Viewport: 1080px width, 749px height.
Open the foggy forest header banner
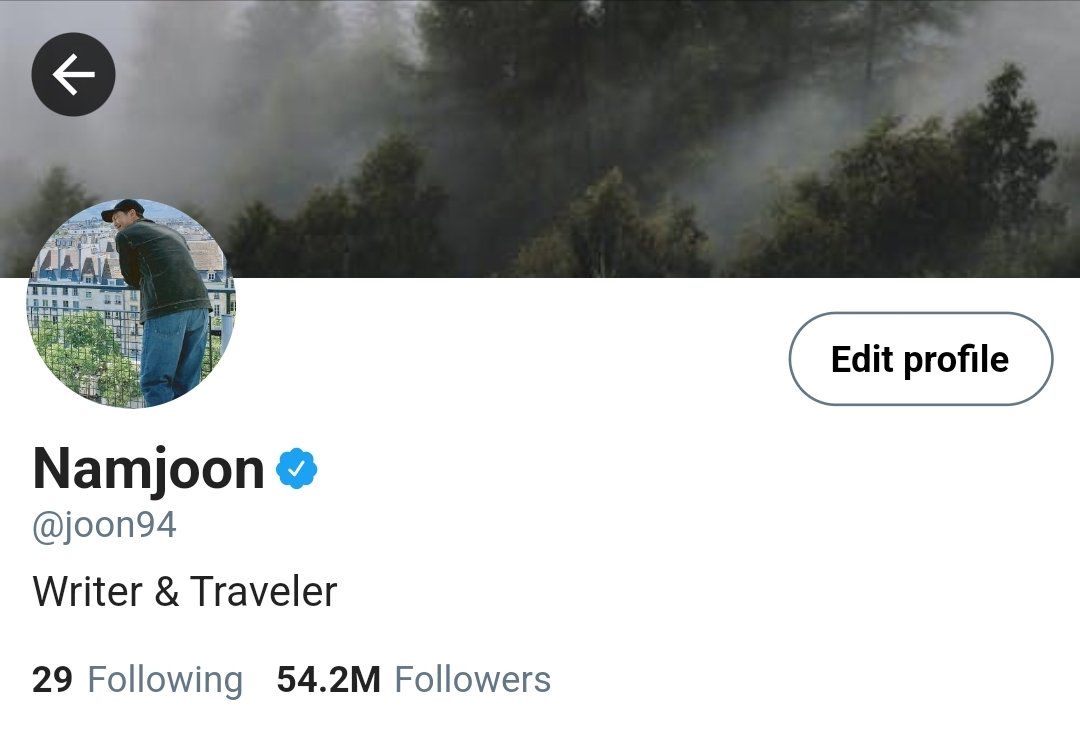tap(540, 138)
